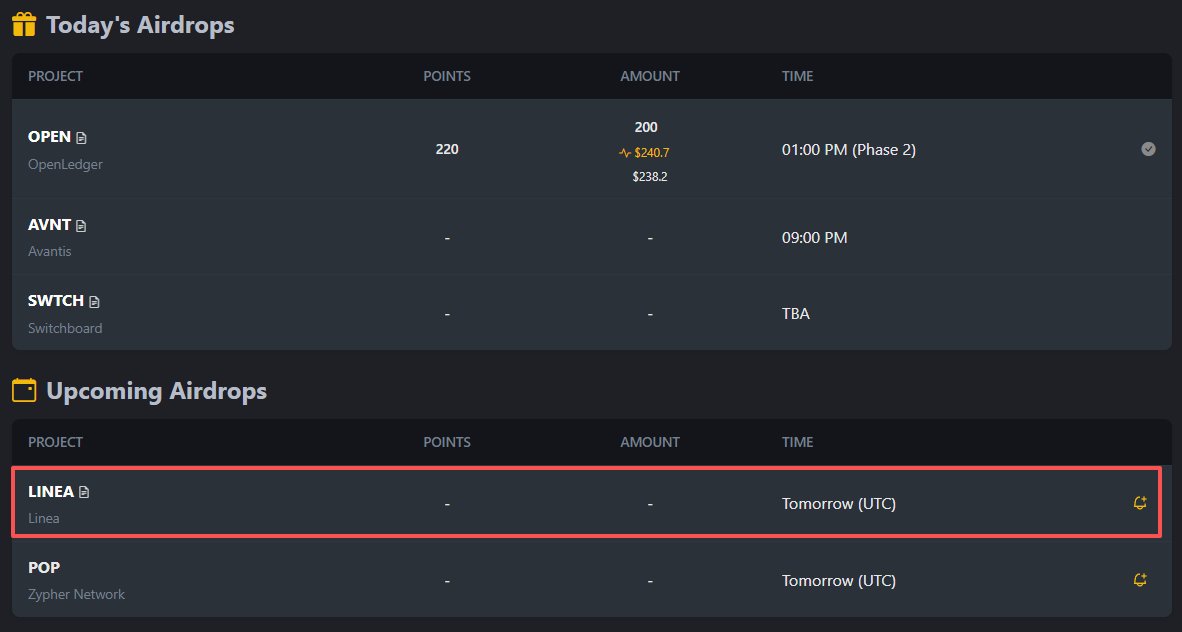Click the $240.7 price value

651,153
